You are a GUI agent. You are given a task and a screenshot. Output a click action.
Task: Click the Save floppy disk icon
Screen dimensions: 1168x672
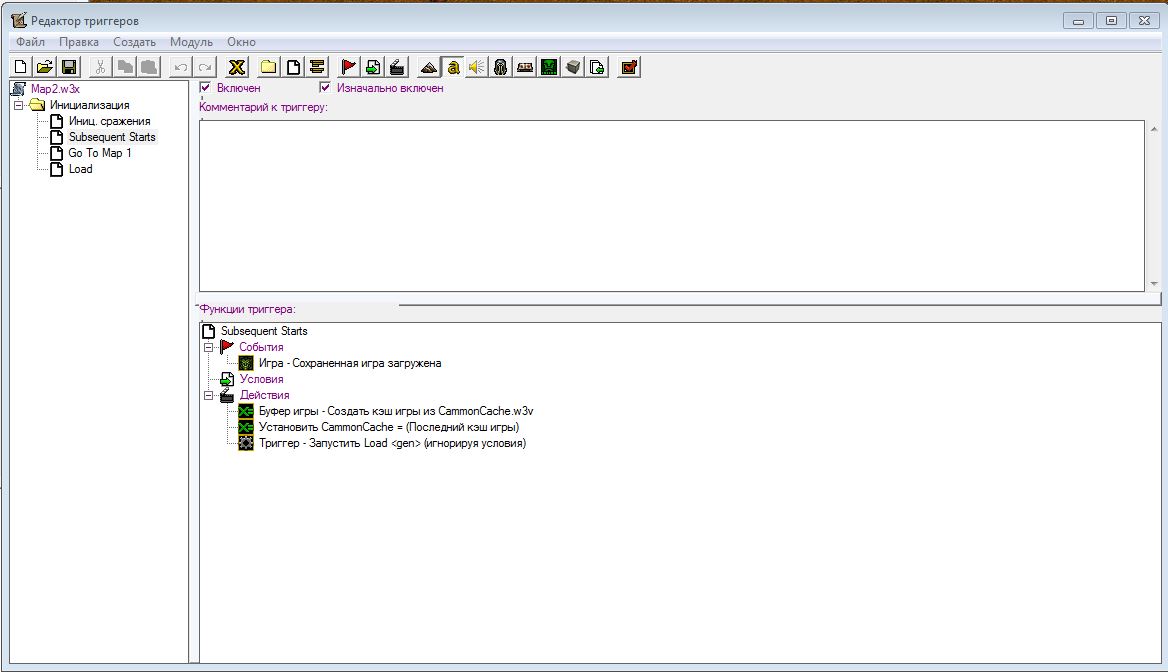click(x=69, y=67)
